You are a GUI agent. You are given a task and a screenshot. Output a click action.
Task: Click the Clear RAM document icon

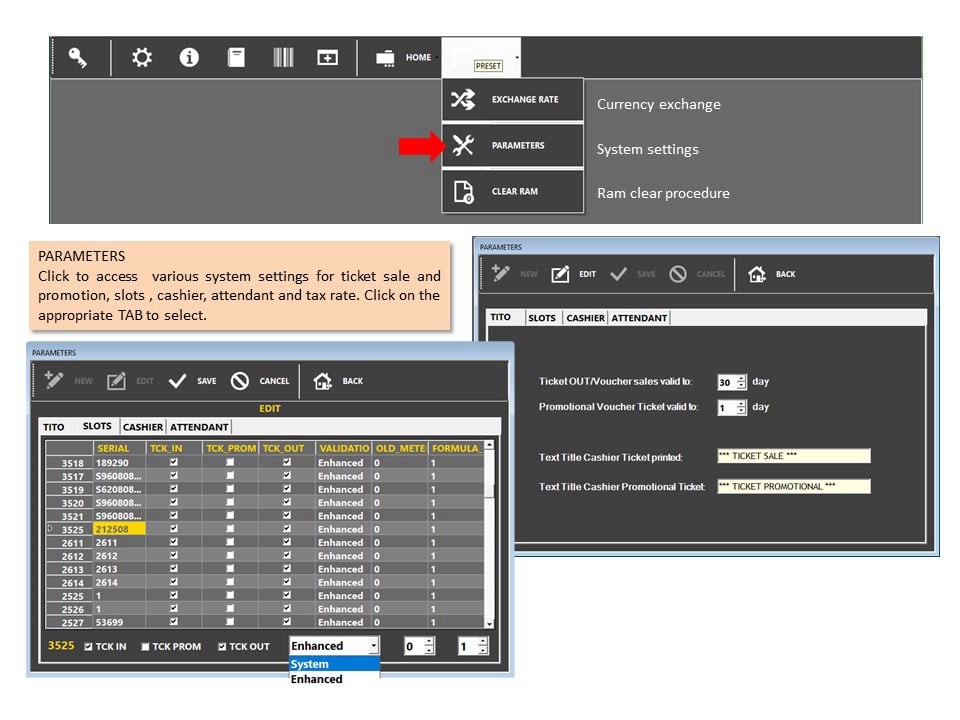[x=463, y=192]
